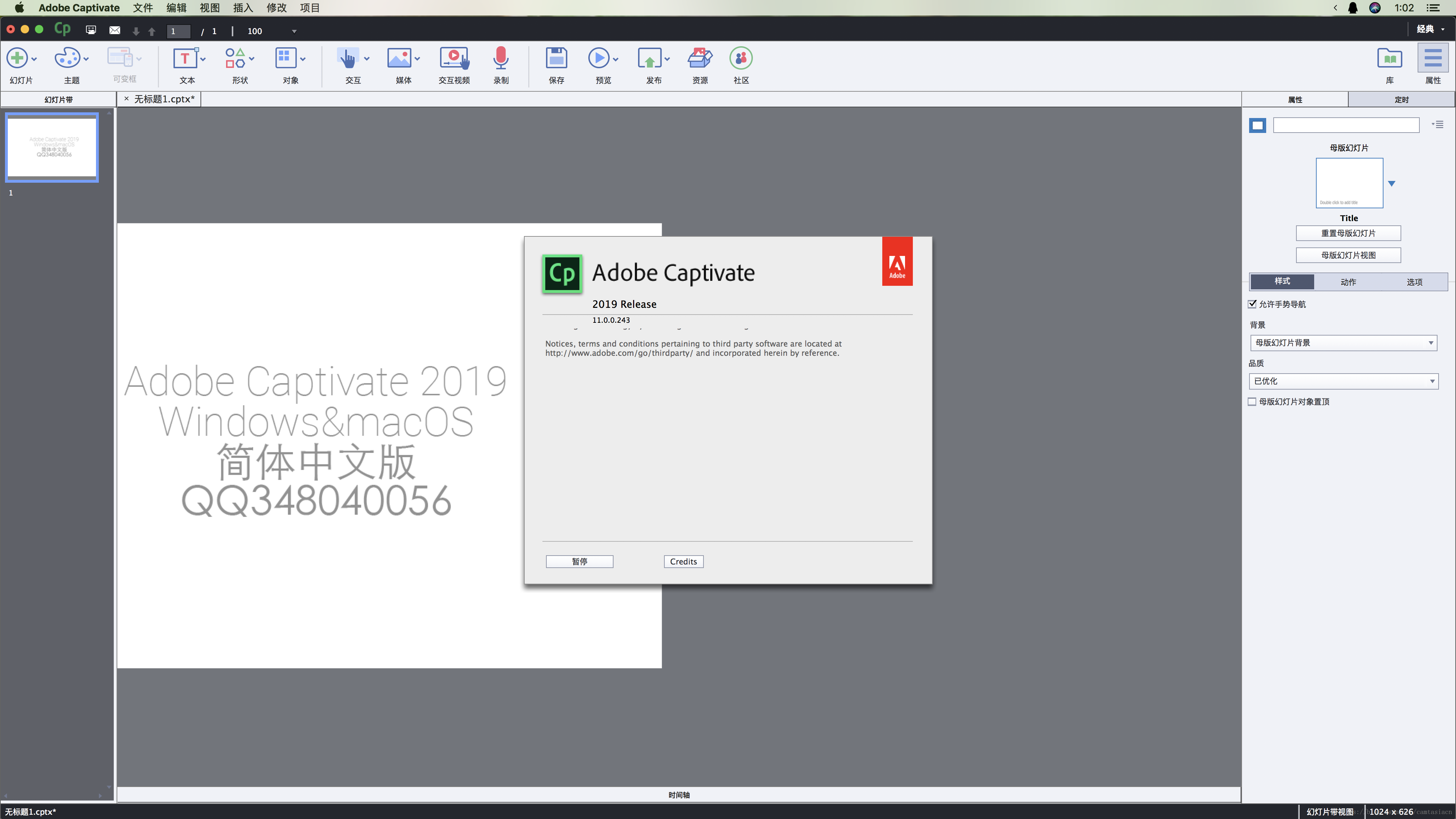Expand the background dropdown in properties
1456x819 pixels.
[1344, 343]
